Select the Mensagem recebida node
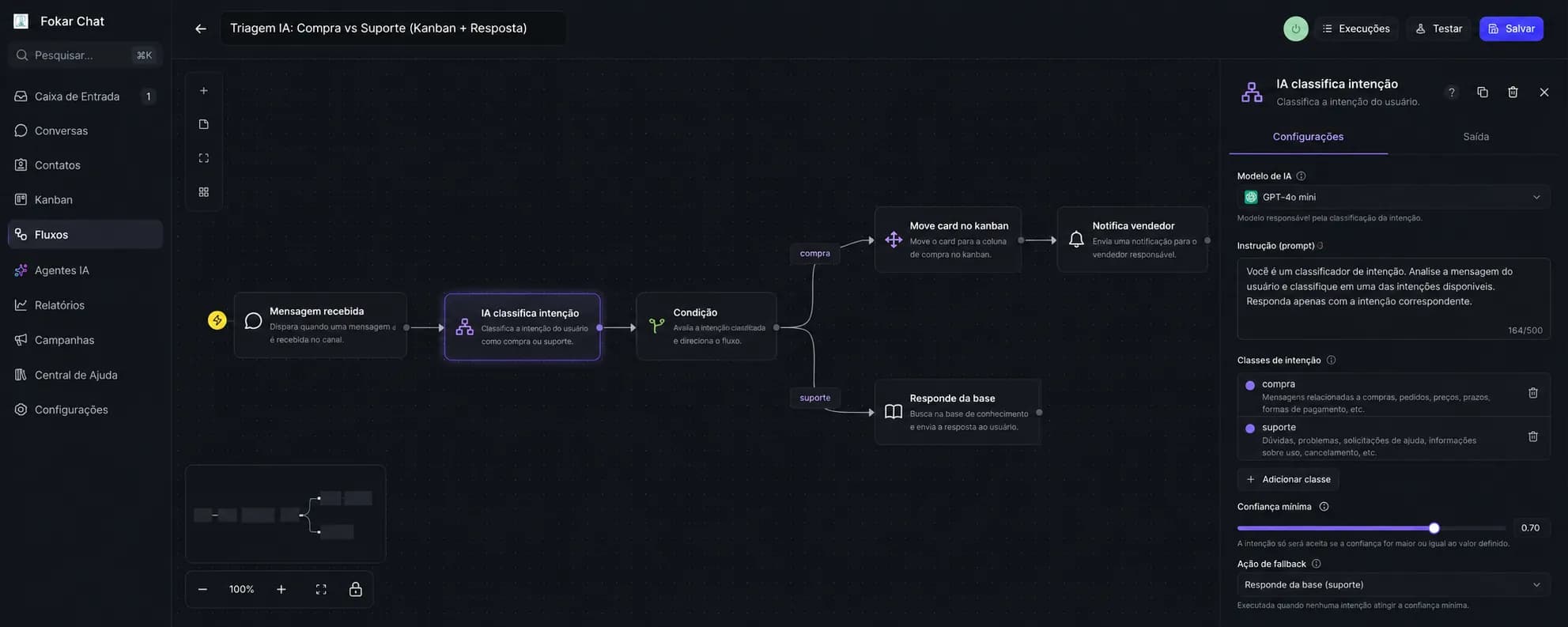Screen dimensions: 1568x627 click(320, 326)
